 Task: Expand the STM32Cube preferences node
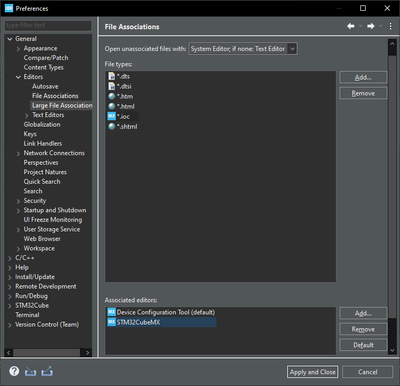(10, 306)
